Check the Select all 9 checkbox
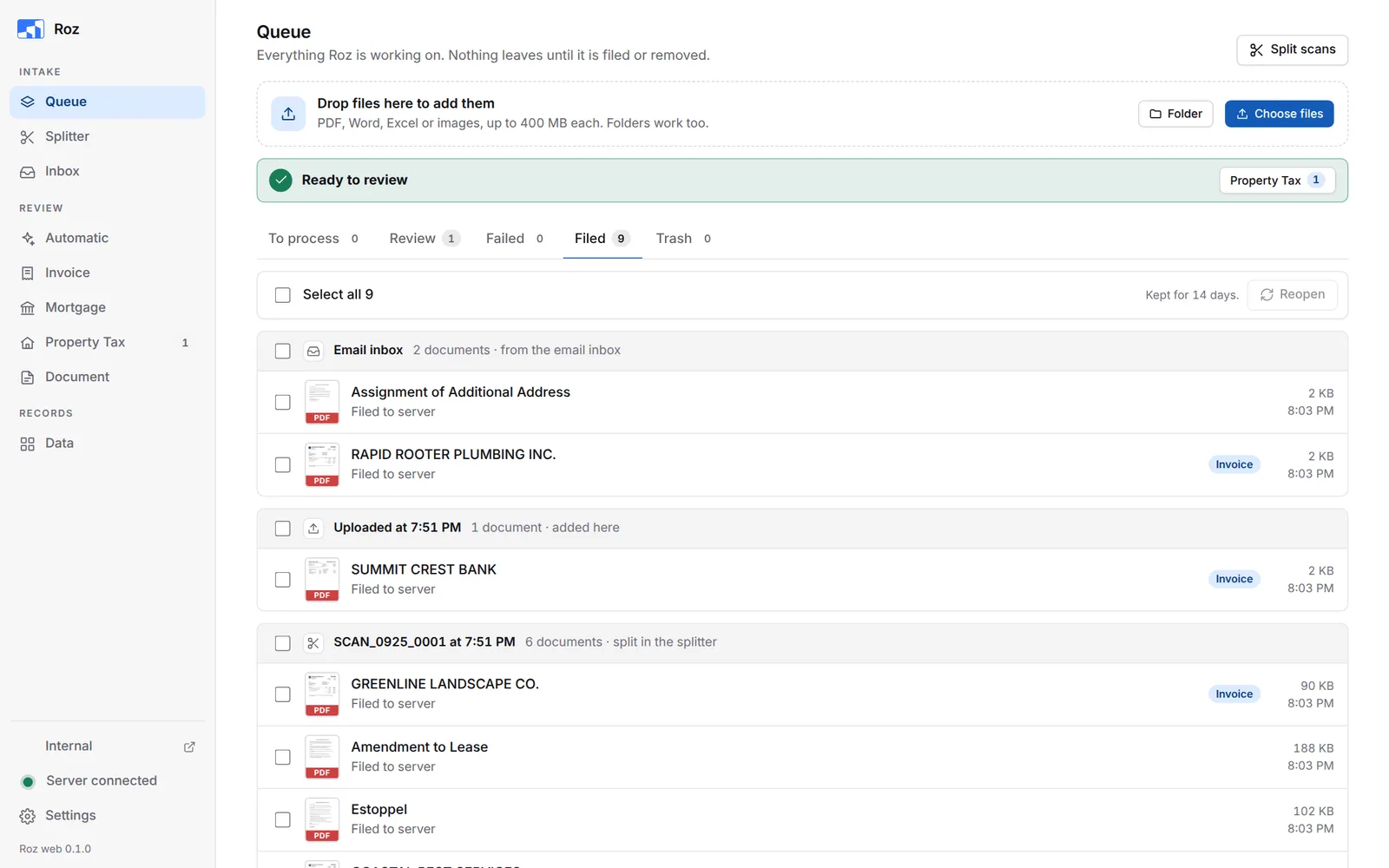 (x=283, y=295)
